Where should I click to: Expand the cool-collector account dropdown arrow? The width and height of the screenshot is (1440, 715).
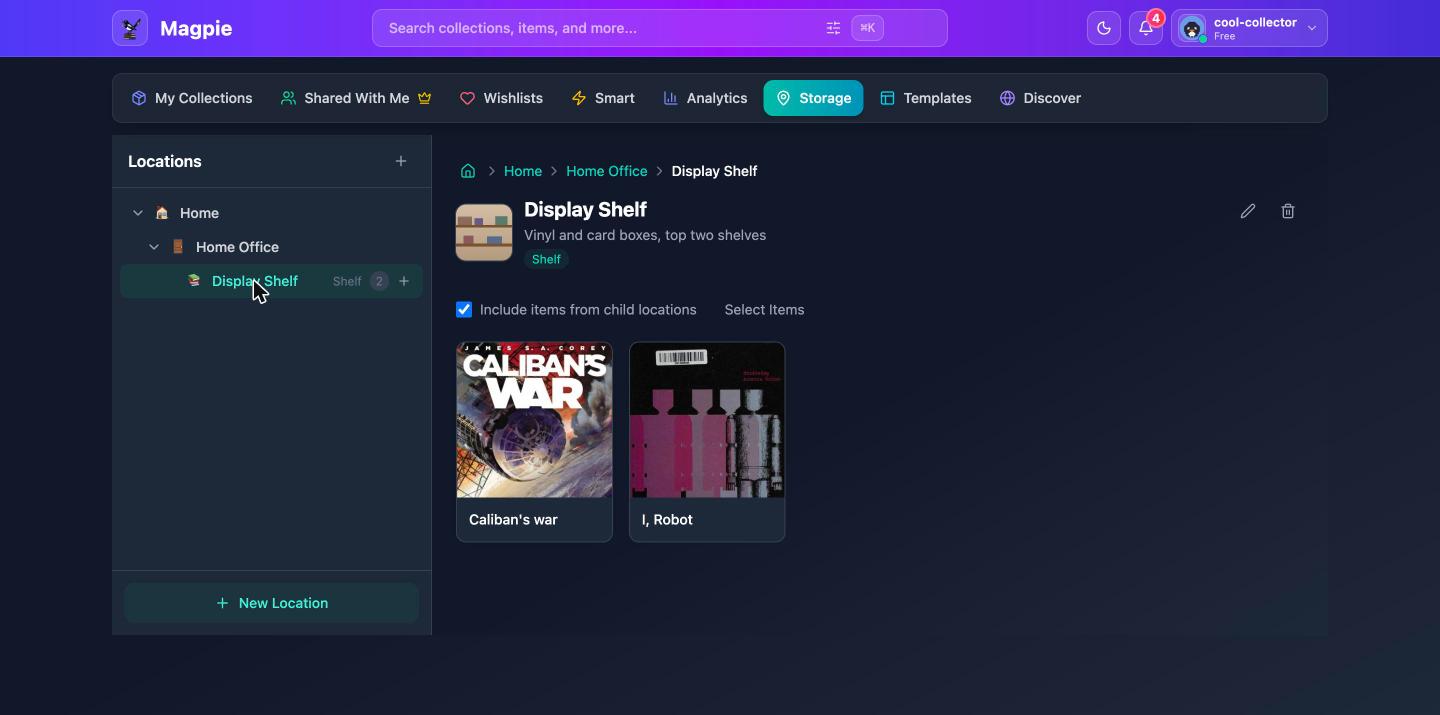tap(1312, 28)
